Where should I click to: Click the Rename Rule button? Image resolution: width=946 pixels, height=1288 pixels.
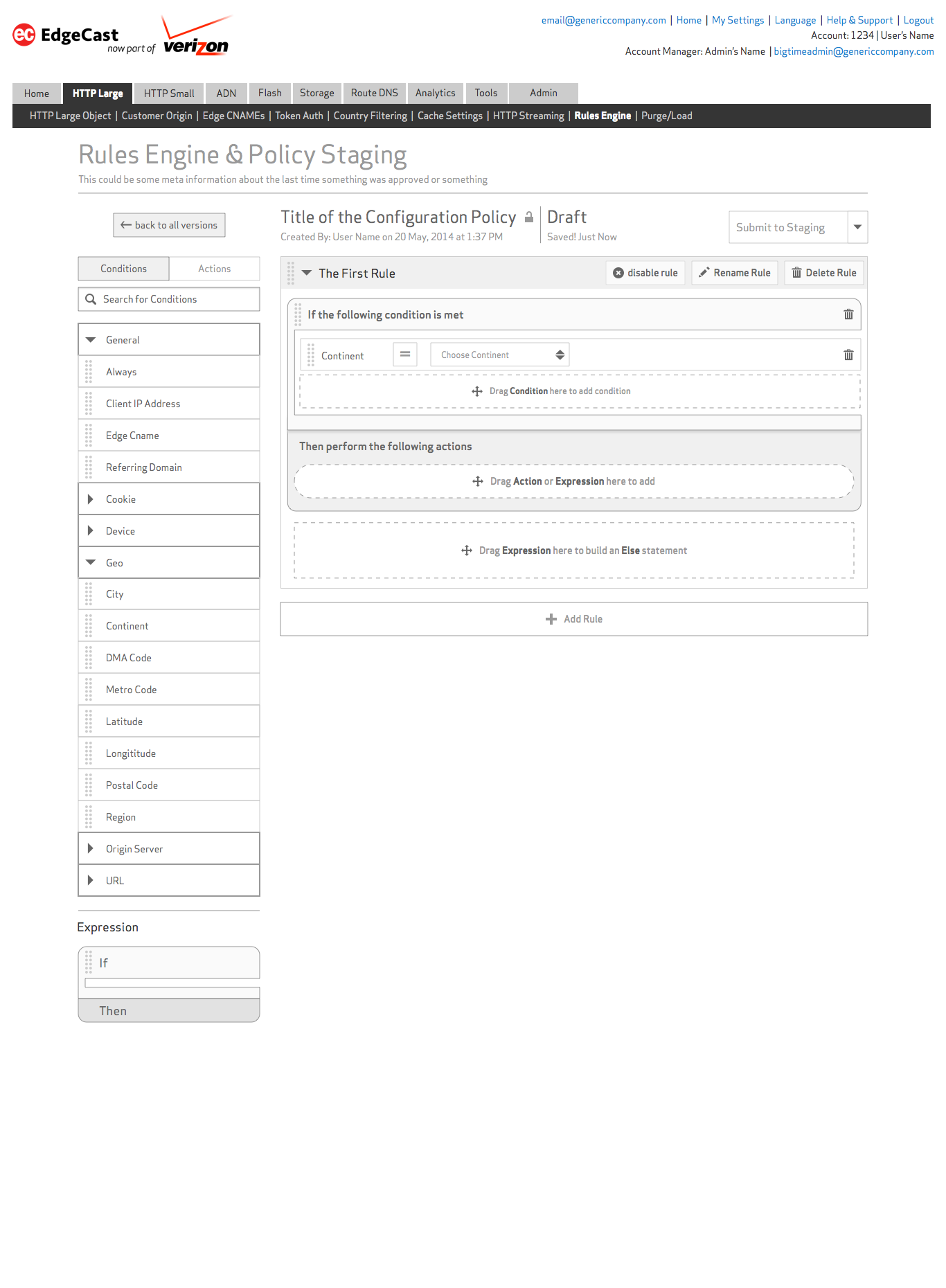coord(735,273)
